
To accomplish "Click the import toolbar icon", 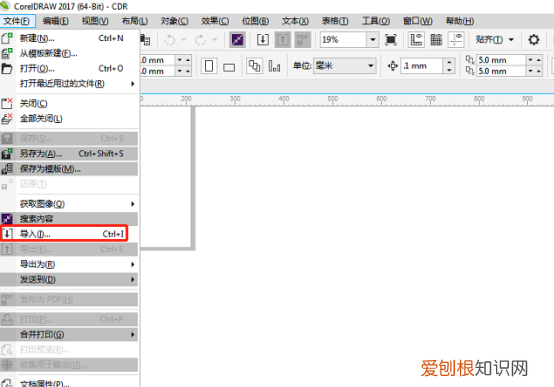I will pyautogui.click(x=263, y=40).
